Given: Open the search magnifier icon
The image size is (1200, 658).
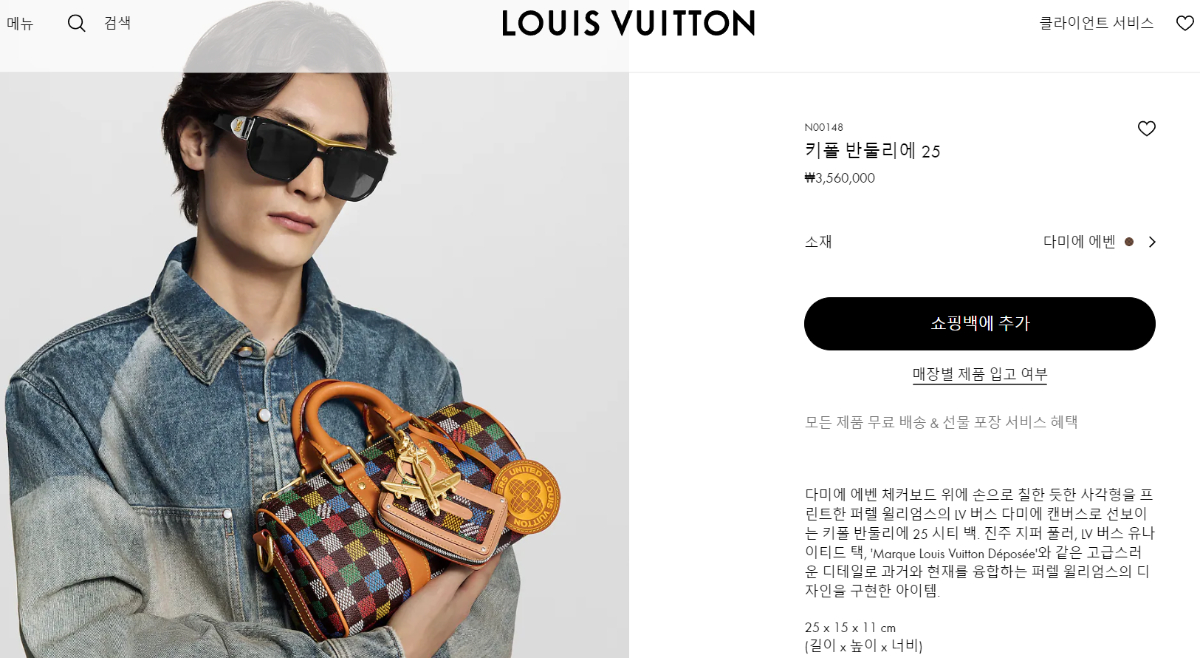Looking at the screenshot, I should coord(77,23).
